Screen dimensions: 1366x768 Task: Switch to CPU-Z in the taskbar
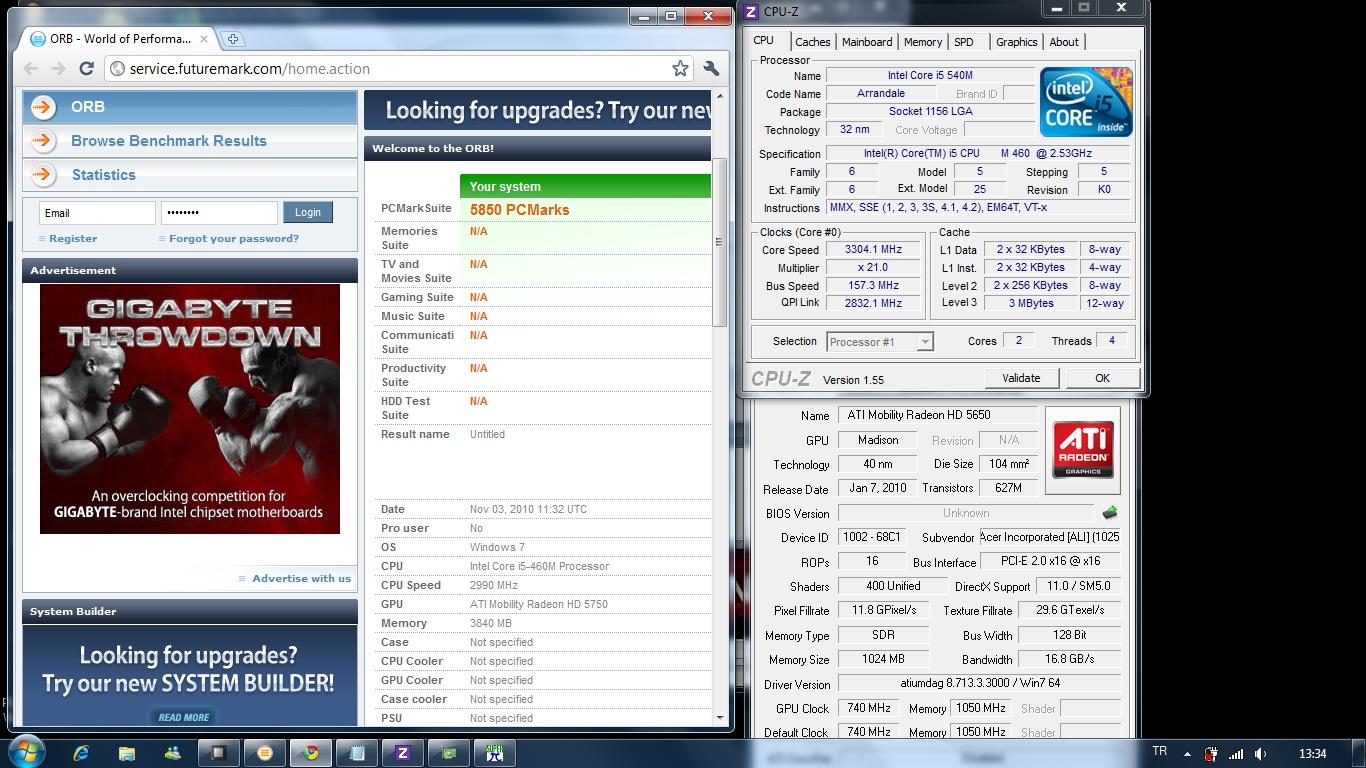[403, 753]
